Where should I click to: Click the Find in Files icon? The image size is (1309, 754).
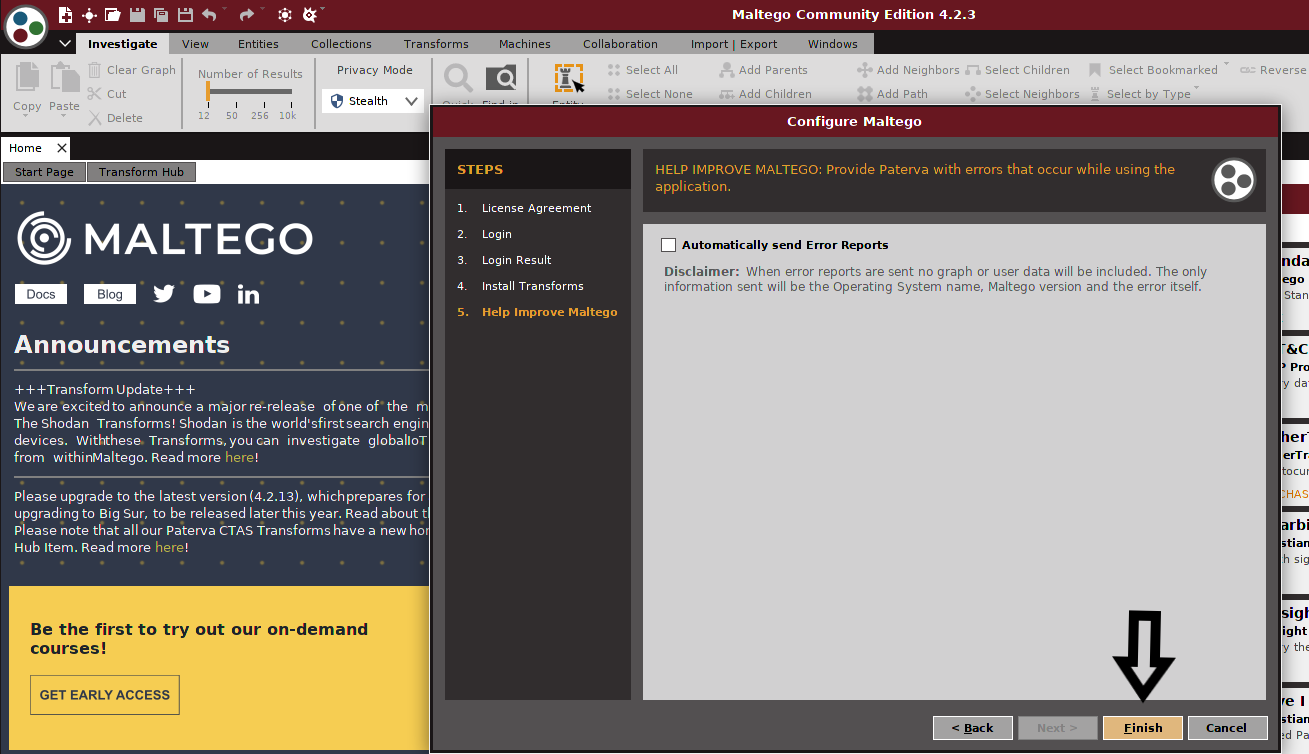pos(501,79)
